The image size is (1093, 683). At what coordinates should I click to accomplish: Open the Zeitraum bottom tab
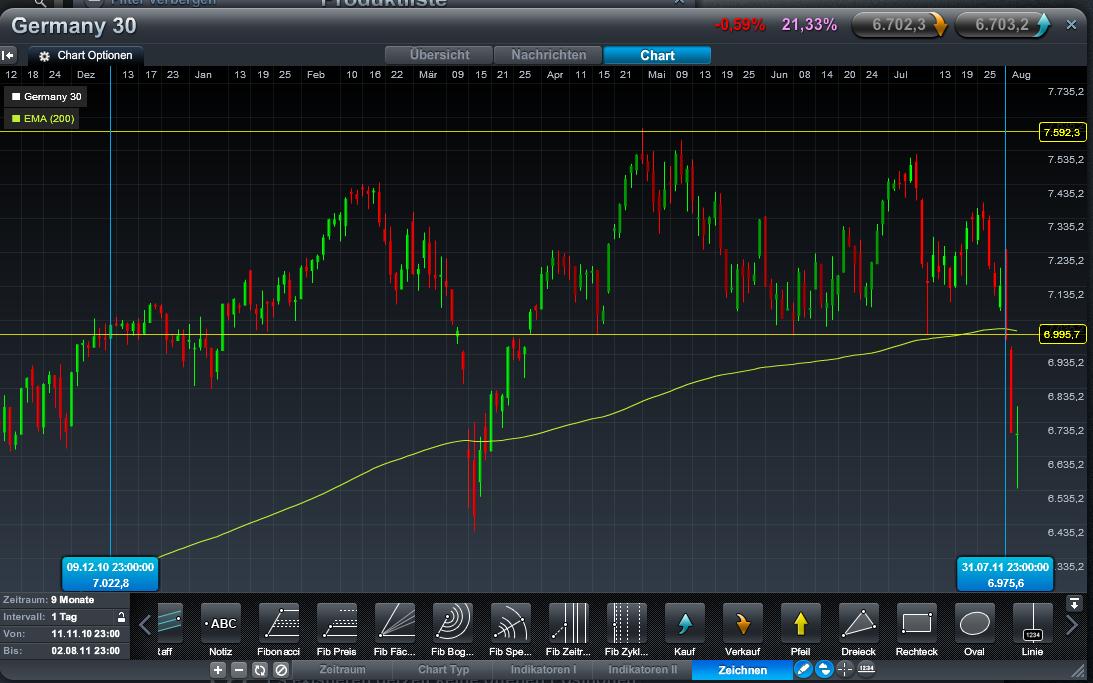tap(342, 670)
